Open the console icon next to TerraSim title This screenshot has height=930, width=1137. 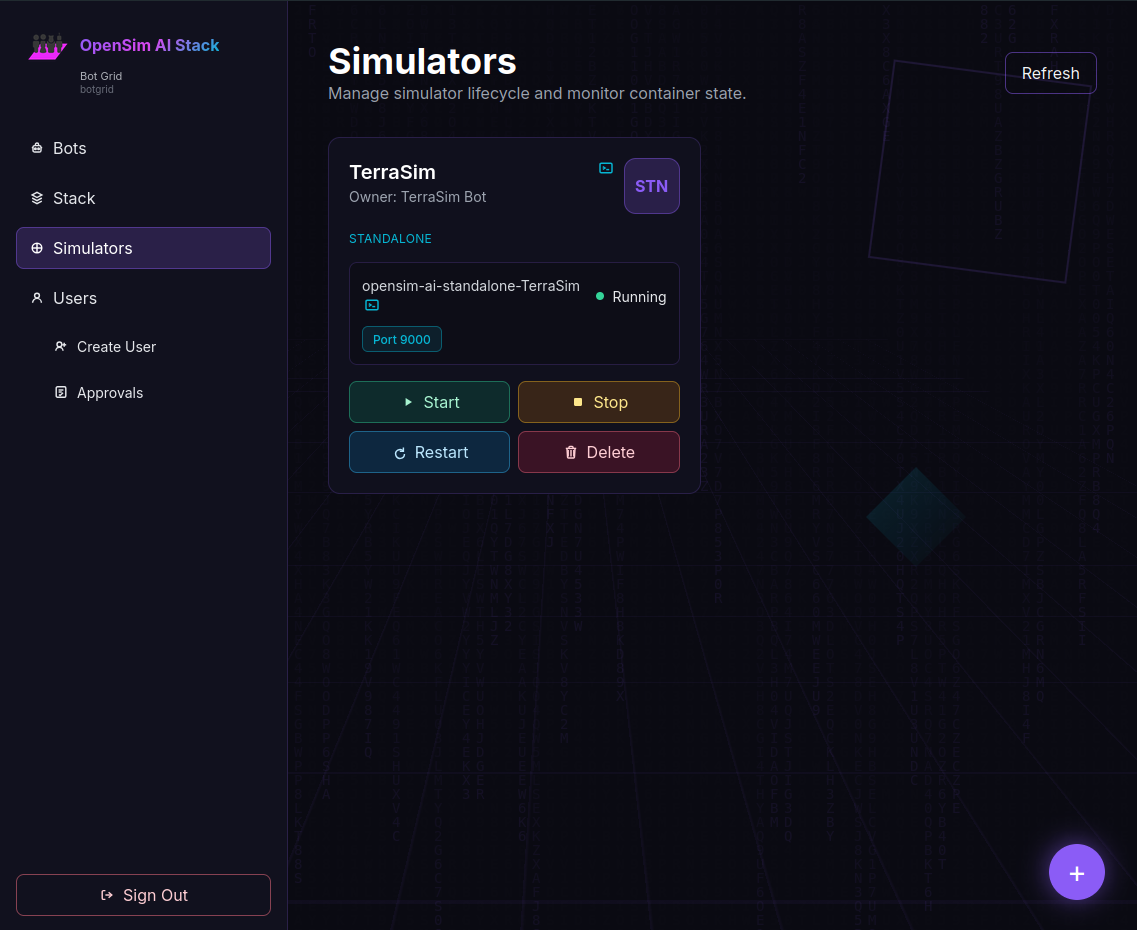point(605,168)
